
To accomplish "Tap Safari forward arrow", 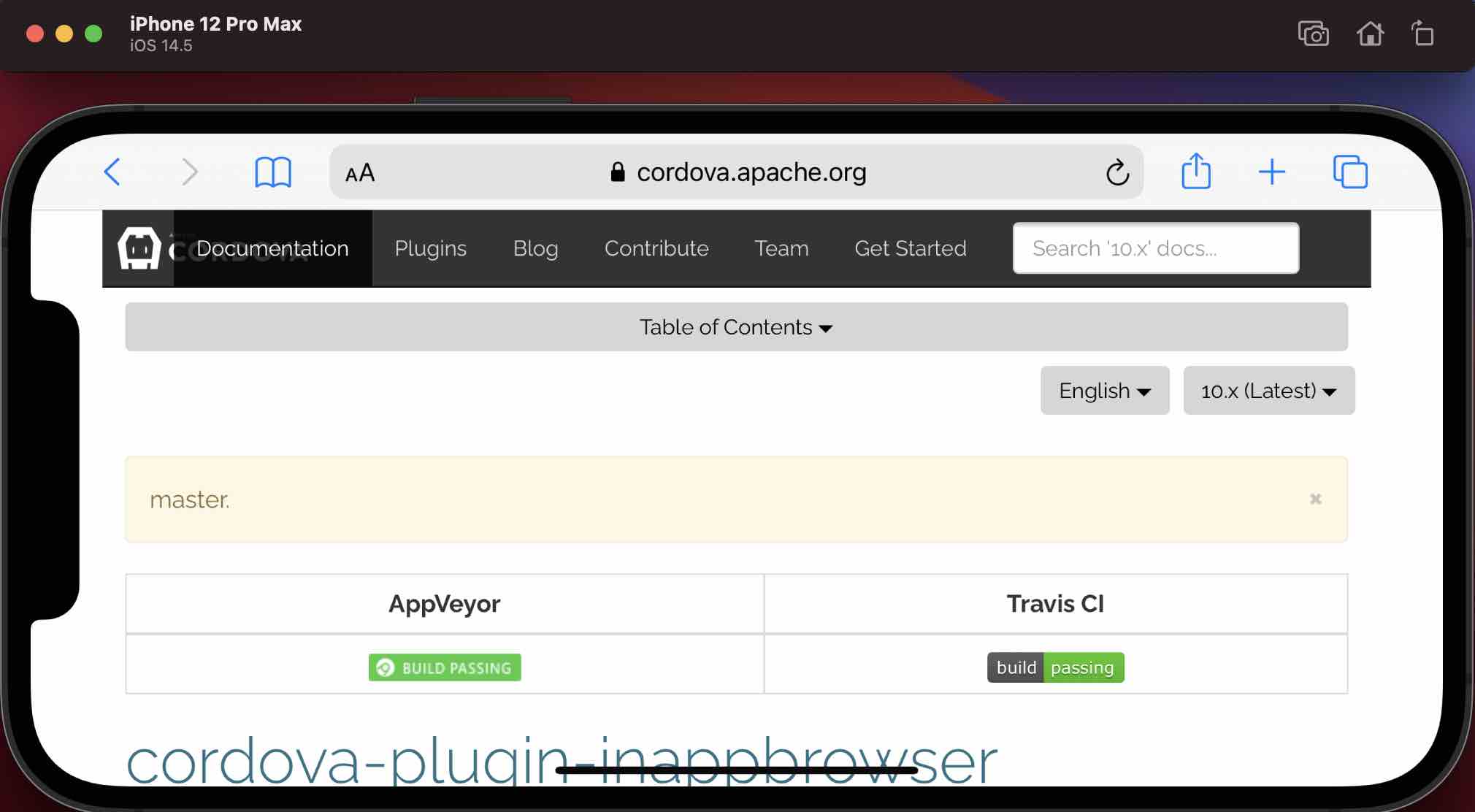I will coord(189,172).
